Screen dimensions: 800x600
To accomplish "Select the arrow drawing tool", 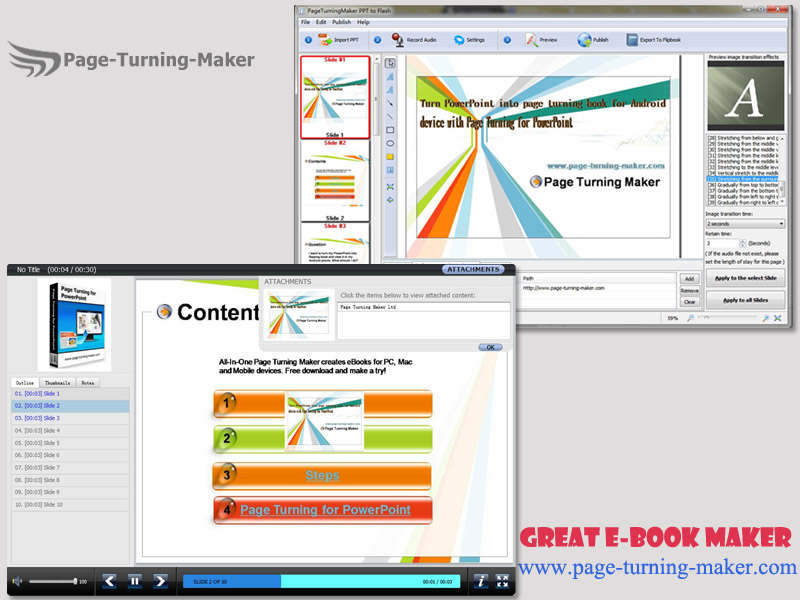I will [390, 103].
